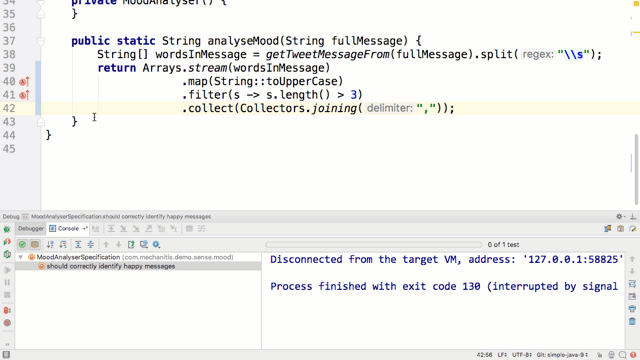The width and height of the screenshot is (640, 360).
Task: Click the editor vertical scrollbar
Action: pos(636,169)
